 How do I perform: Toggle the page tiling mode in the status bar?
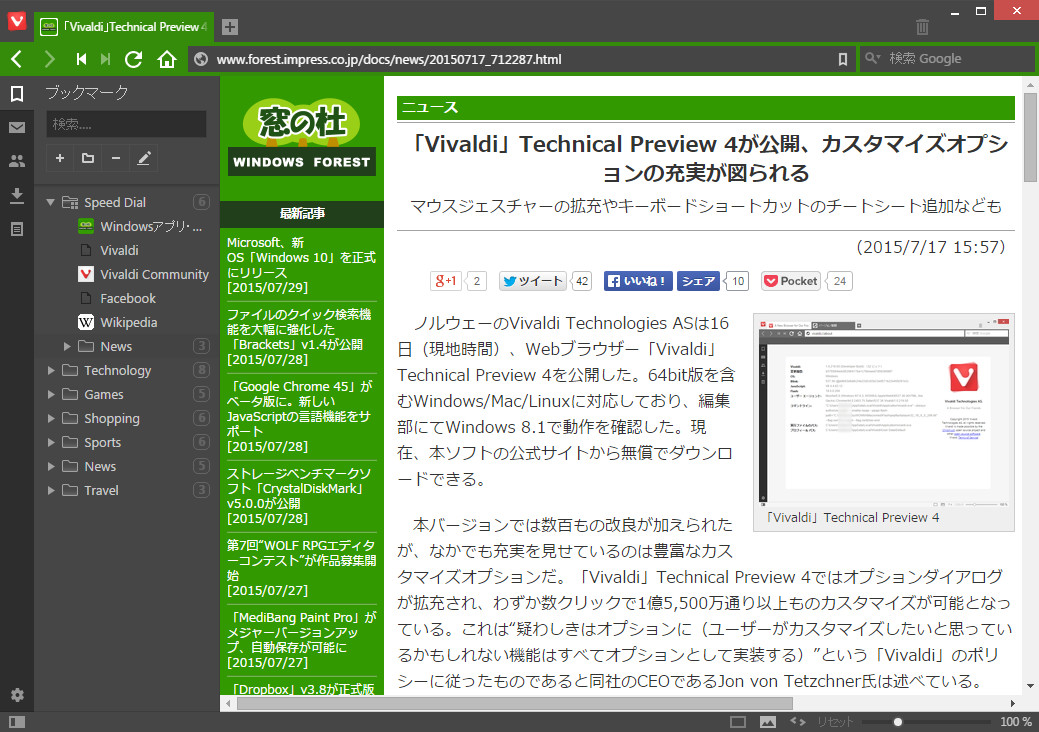point(738,720)
